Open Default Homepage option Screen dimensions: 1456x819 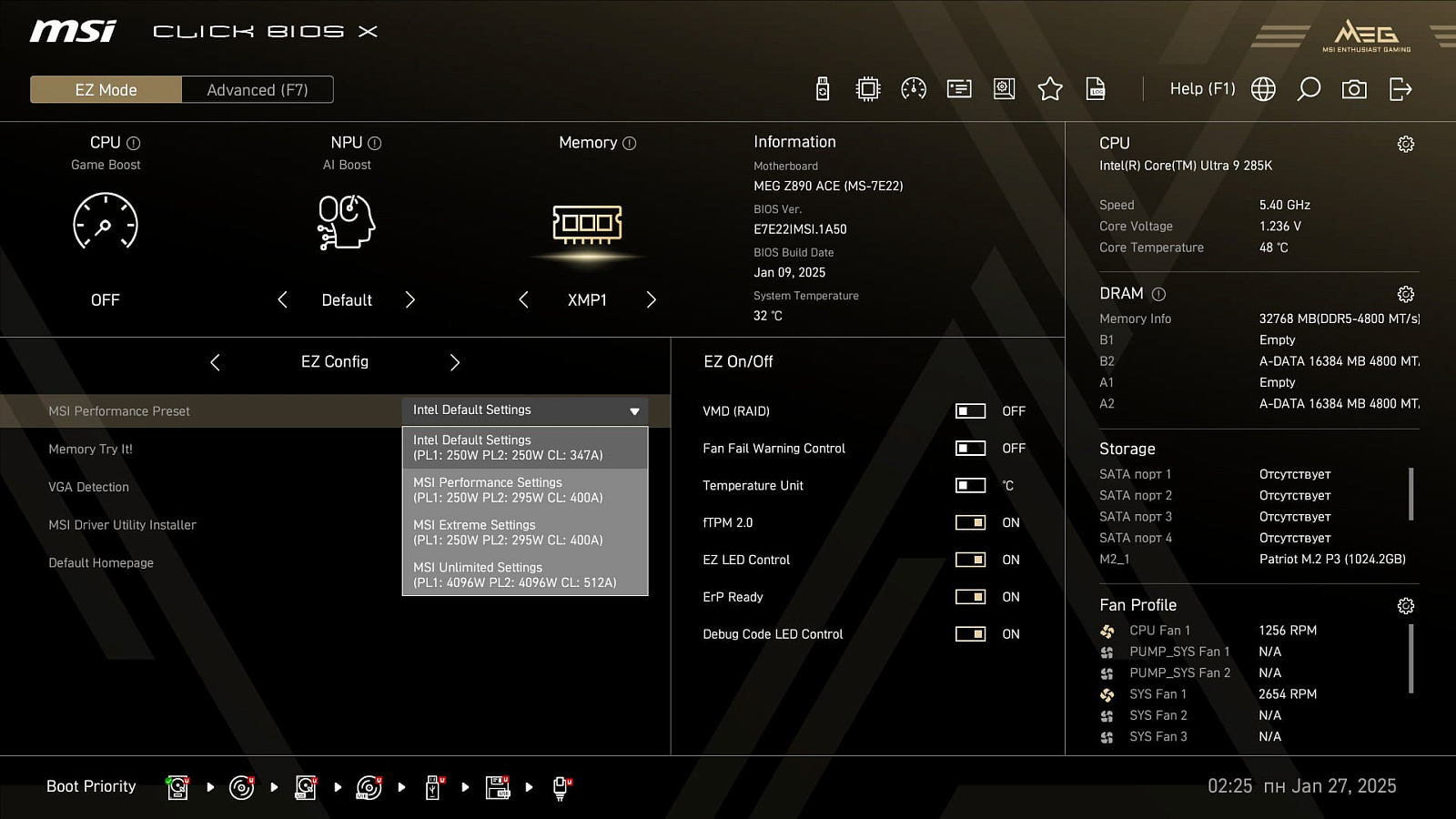pos(101,563)
